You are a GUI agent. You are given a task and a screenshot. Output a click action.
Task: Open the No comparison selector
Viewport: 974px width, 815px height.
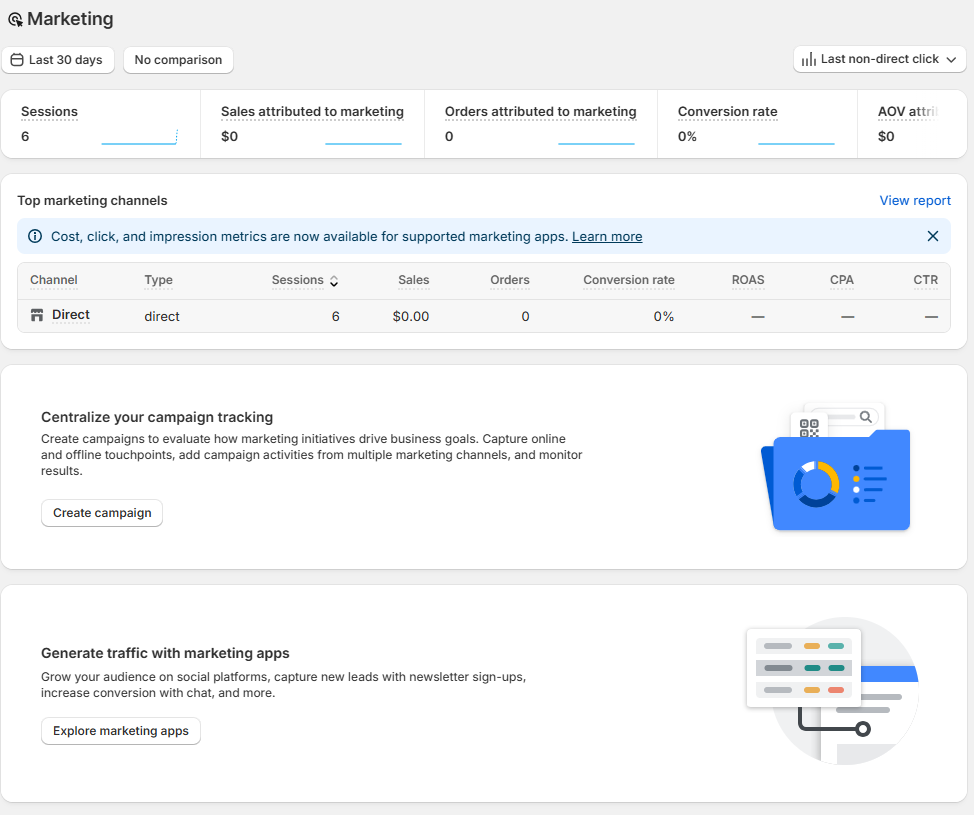[x=178, y=60]
